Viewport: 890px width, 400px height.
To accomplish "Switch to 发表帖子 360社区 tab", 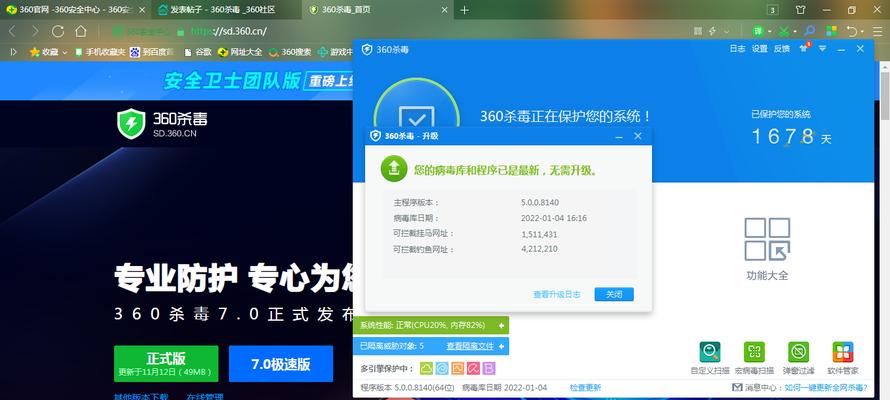I will [224, 10].
